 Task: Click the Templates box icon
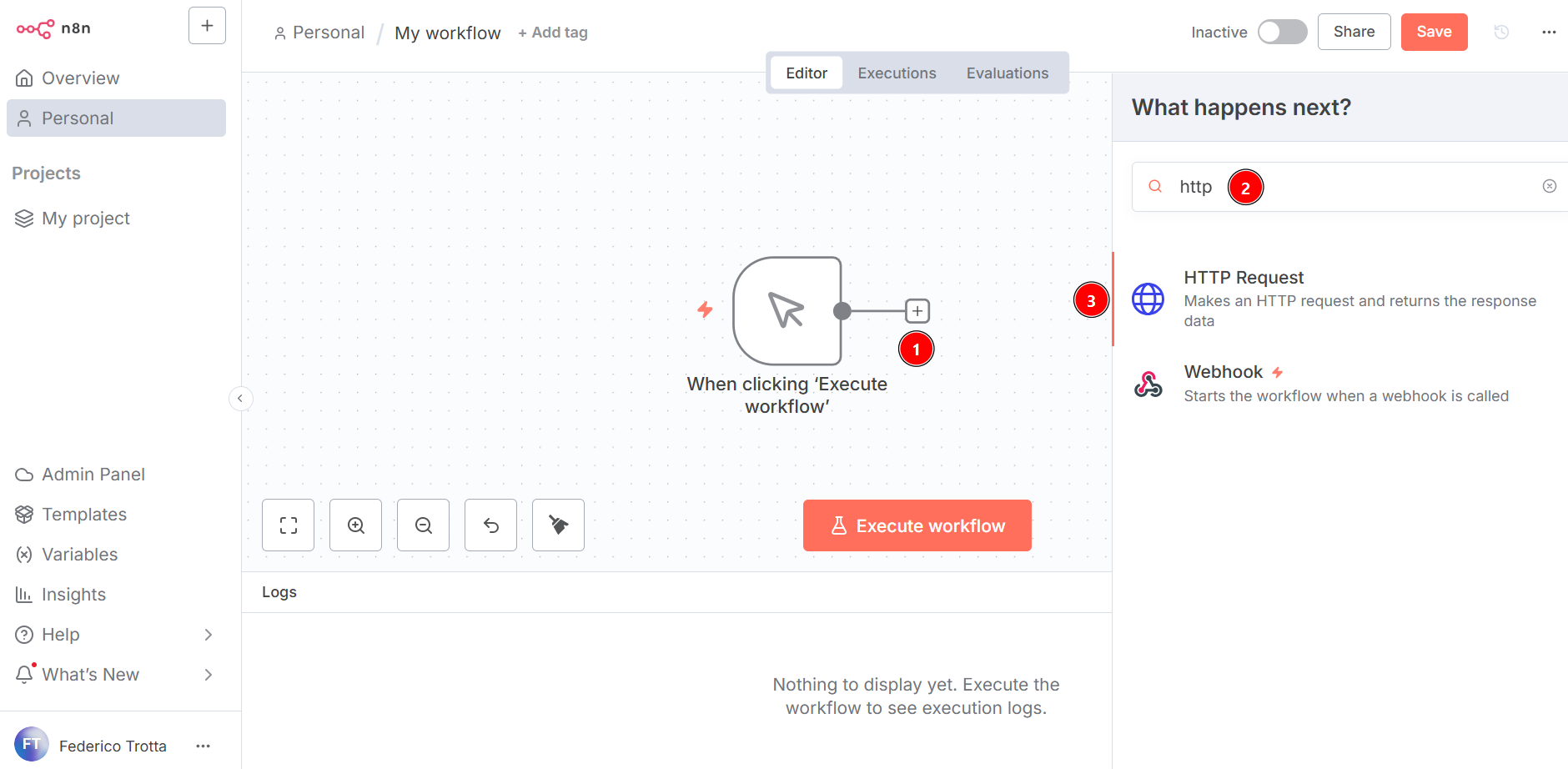click(x=24, y=515)
